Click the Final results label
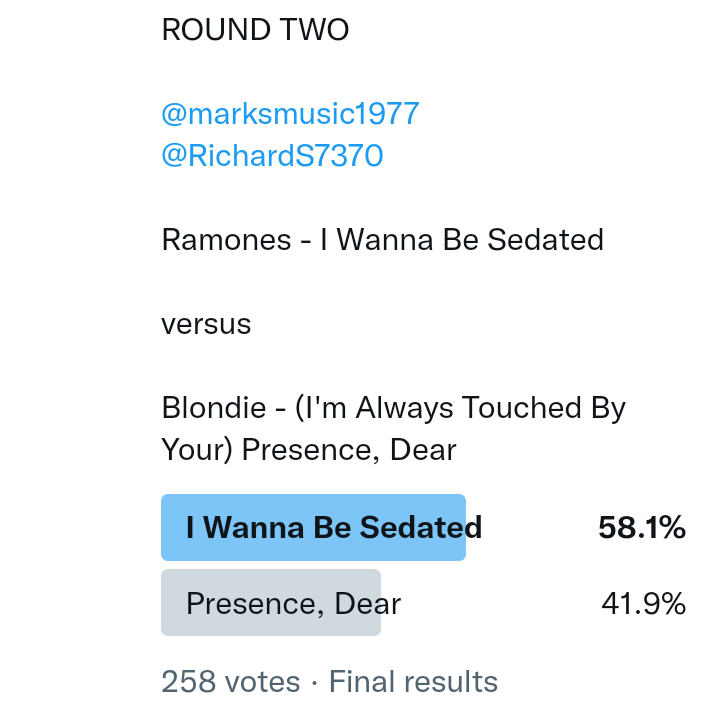This screenshot has height=711, width=720. [x=413, y=682]
